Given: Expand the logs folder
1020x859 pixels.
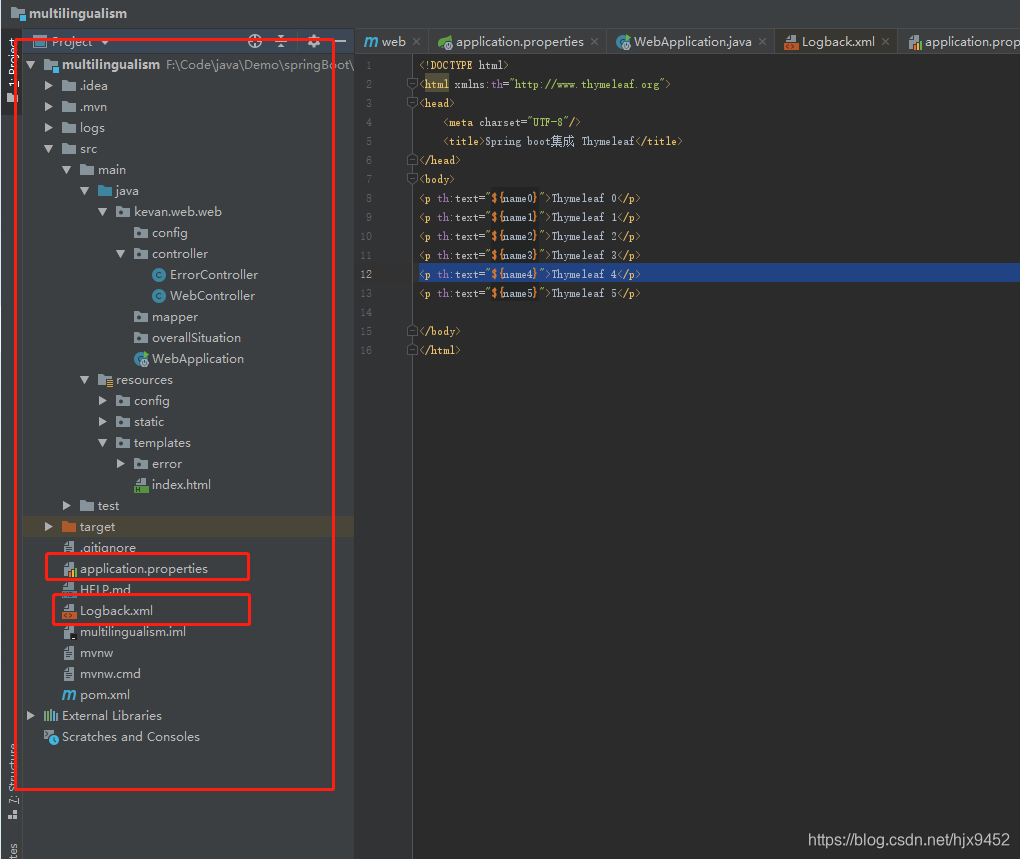Looking at the screenshot, I should [49, 128].
